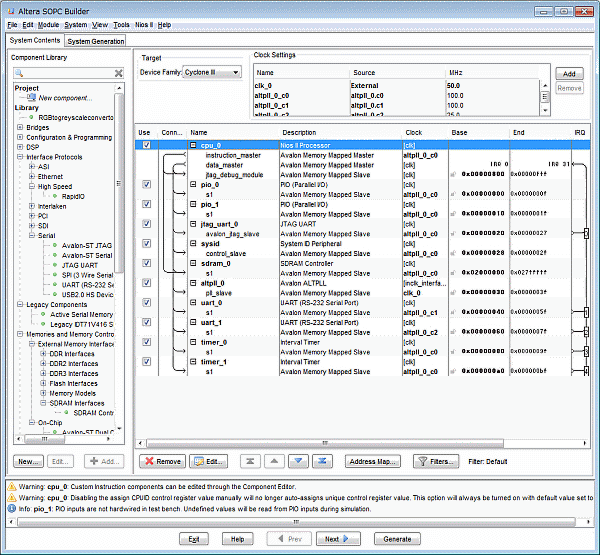Select the JTAG UART component in library
The height and width of the screenshot is (555, 600).
pyautogui.click(x=80, y=265)
